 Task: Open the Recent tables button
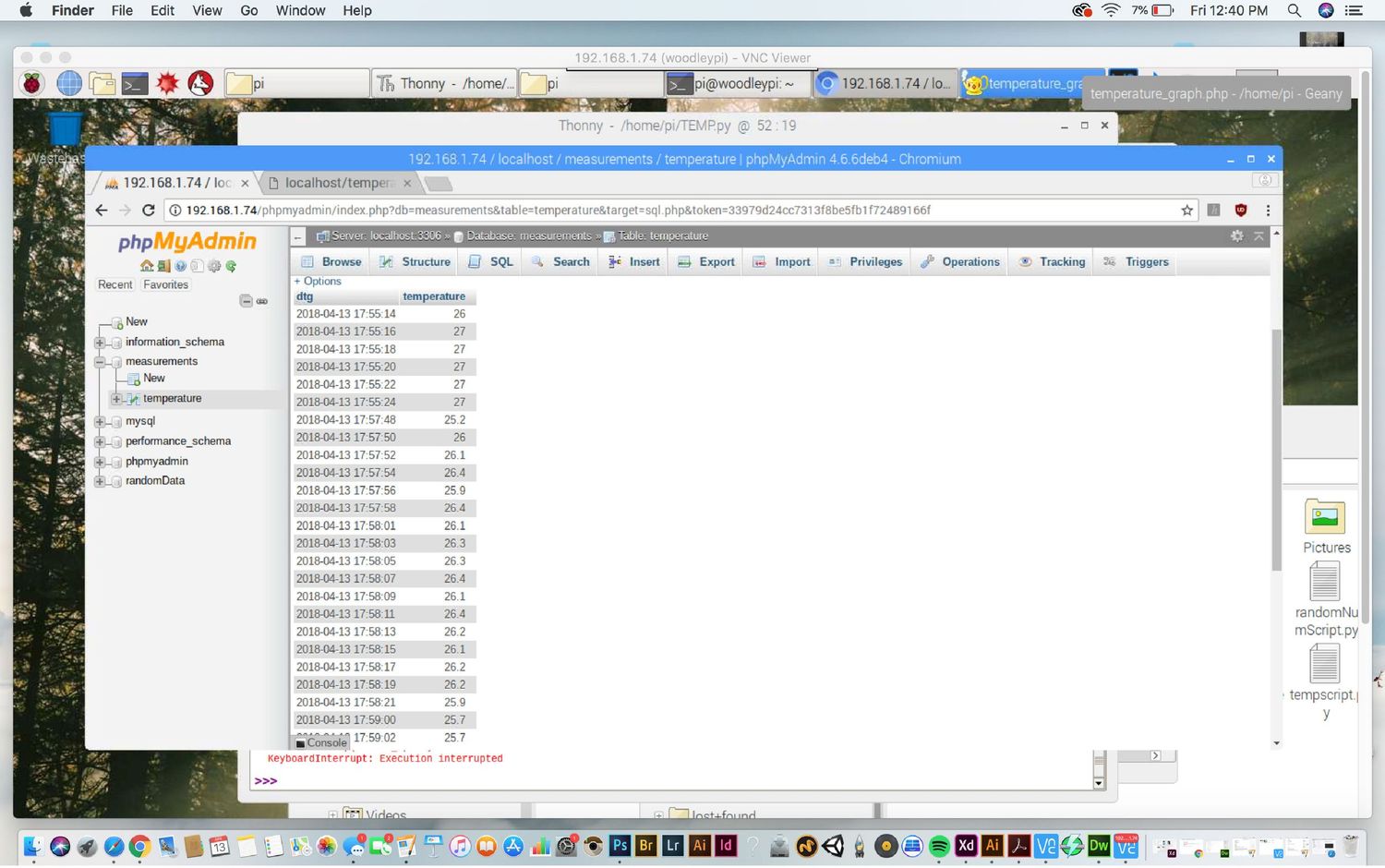click(115, 284)
